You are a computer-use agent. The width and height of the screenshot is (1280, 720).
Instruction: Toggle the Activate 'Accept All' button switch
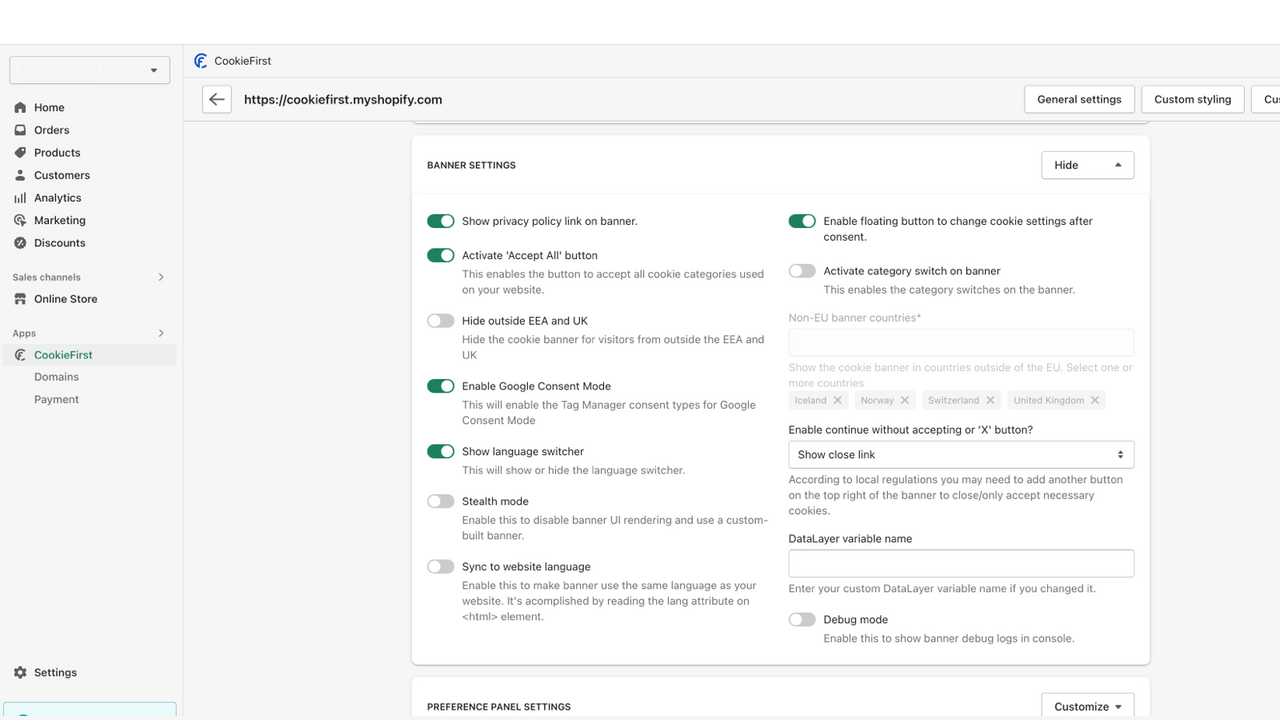pyautogui.click(x=441, y=255)
